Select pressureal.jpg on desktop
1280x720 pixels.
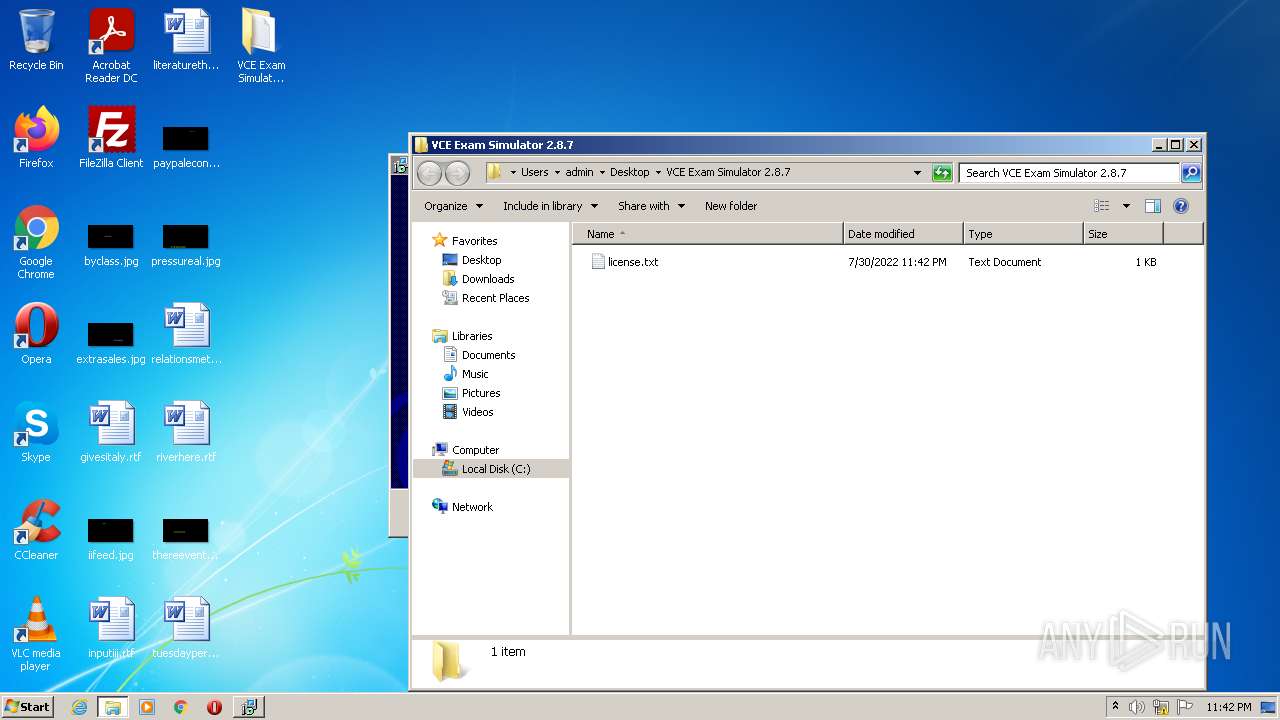186,246
